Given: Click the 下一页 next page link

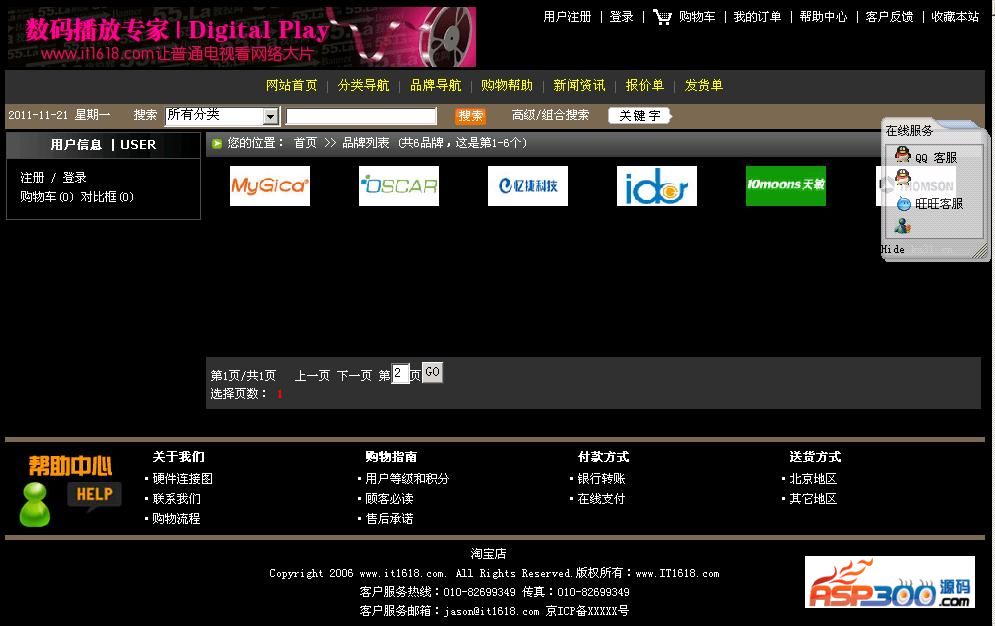Looking at the screenshot, I should tap(354, 375).
